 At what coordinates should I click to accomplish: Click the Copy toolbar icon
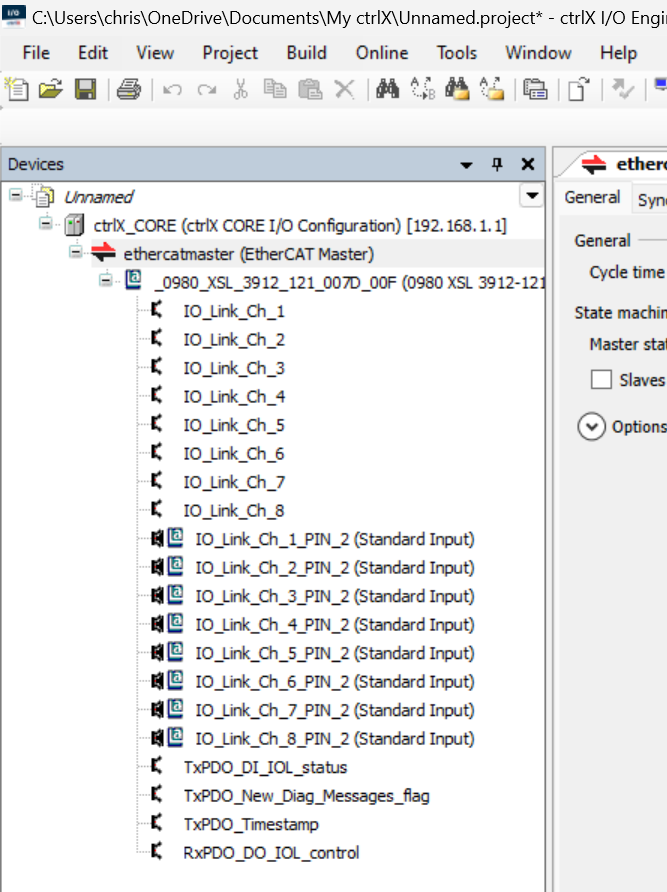[x=275, y=89]
